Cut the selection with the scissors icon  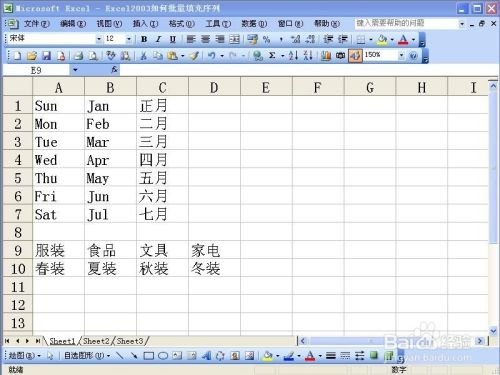coord(144,56)
